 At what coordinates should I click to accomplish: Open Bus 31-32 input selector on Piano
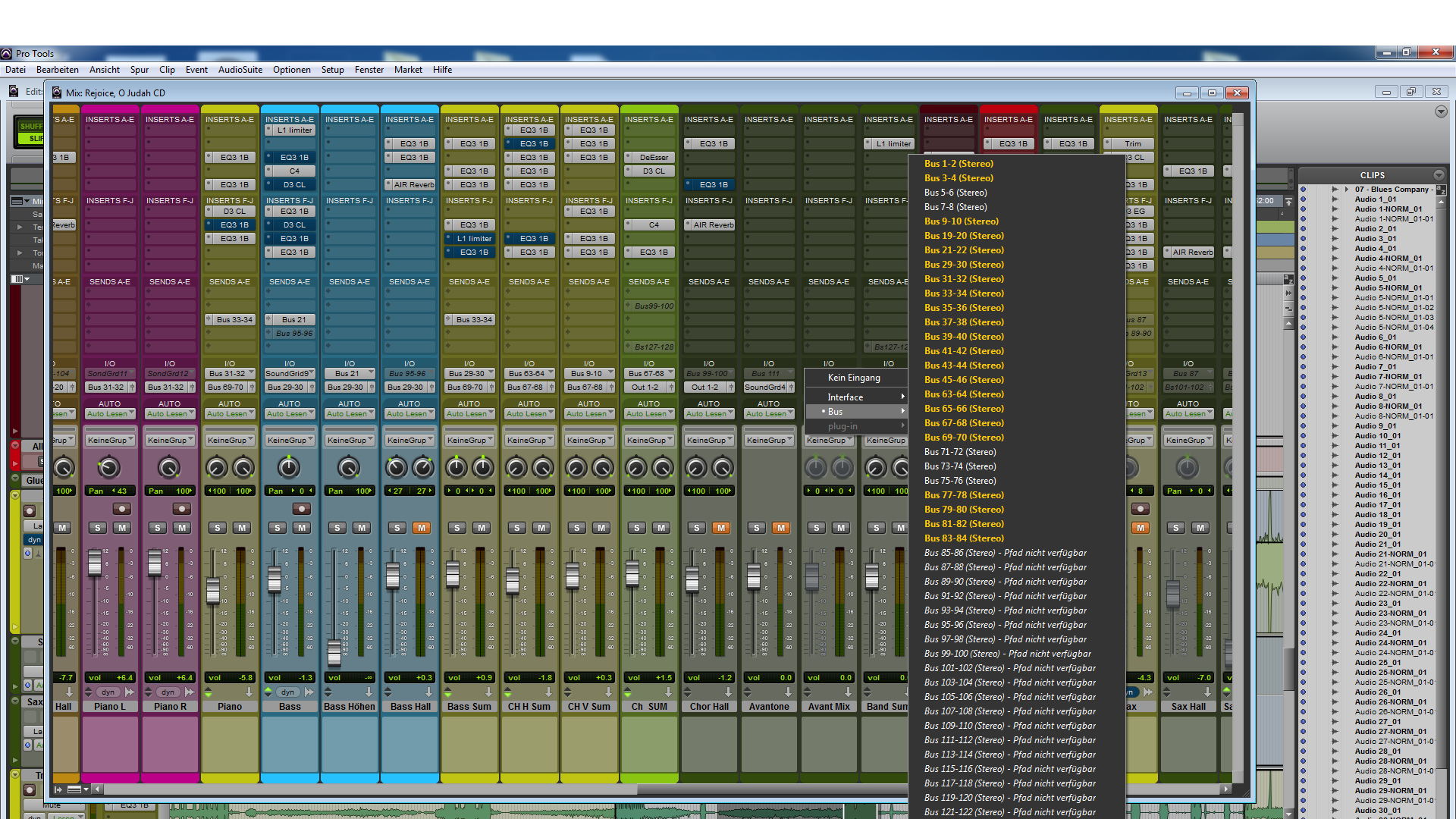coord(230,374)
